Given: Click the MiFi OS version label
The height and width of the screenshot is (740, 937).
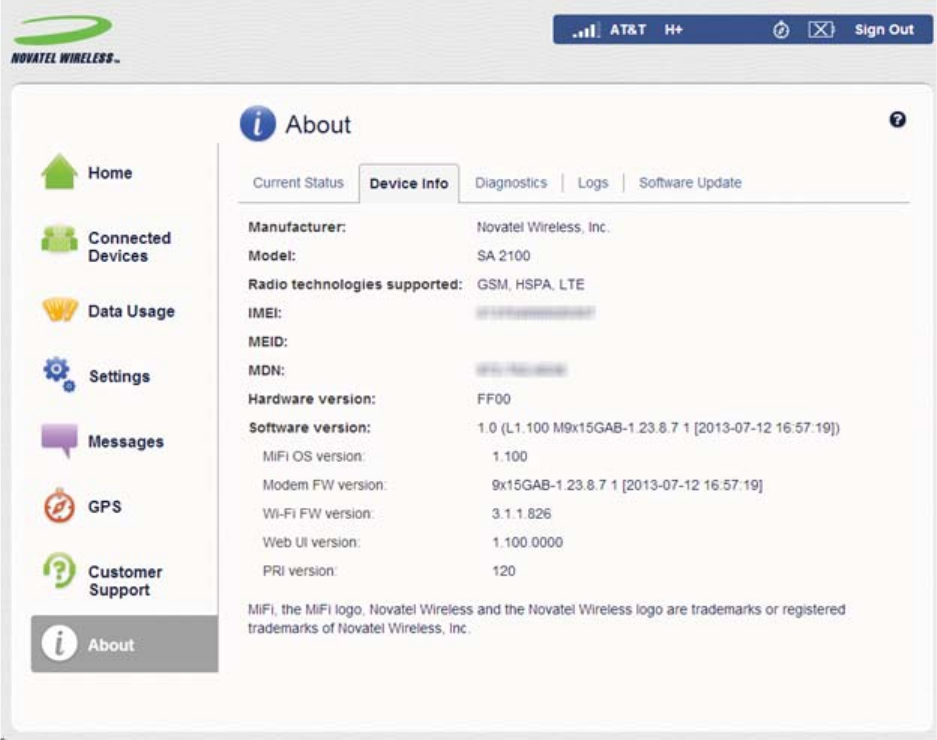Looking at the screenshot, I should [313, 456].
